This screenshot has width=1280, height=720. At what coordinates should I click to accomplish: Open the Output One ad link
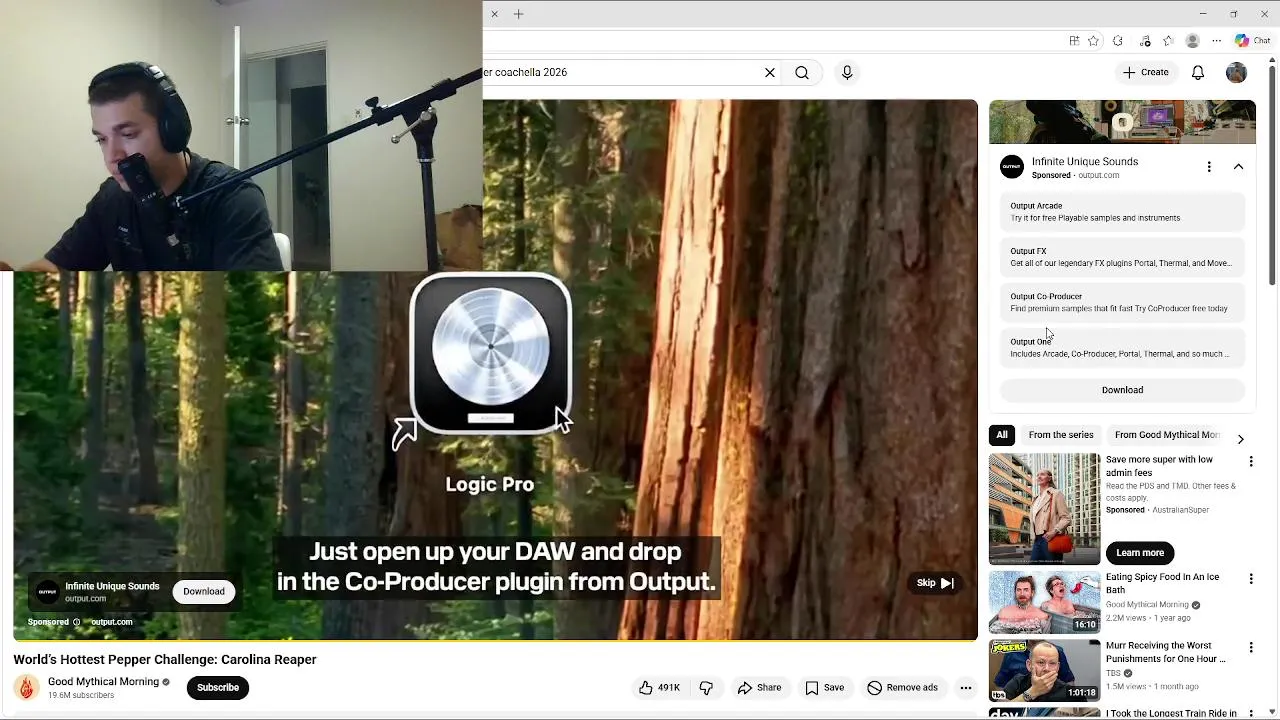(x=1122, y=348)
